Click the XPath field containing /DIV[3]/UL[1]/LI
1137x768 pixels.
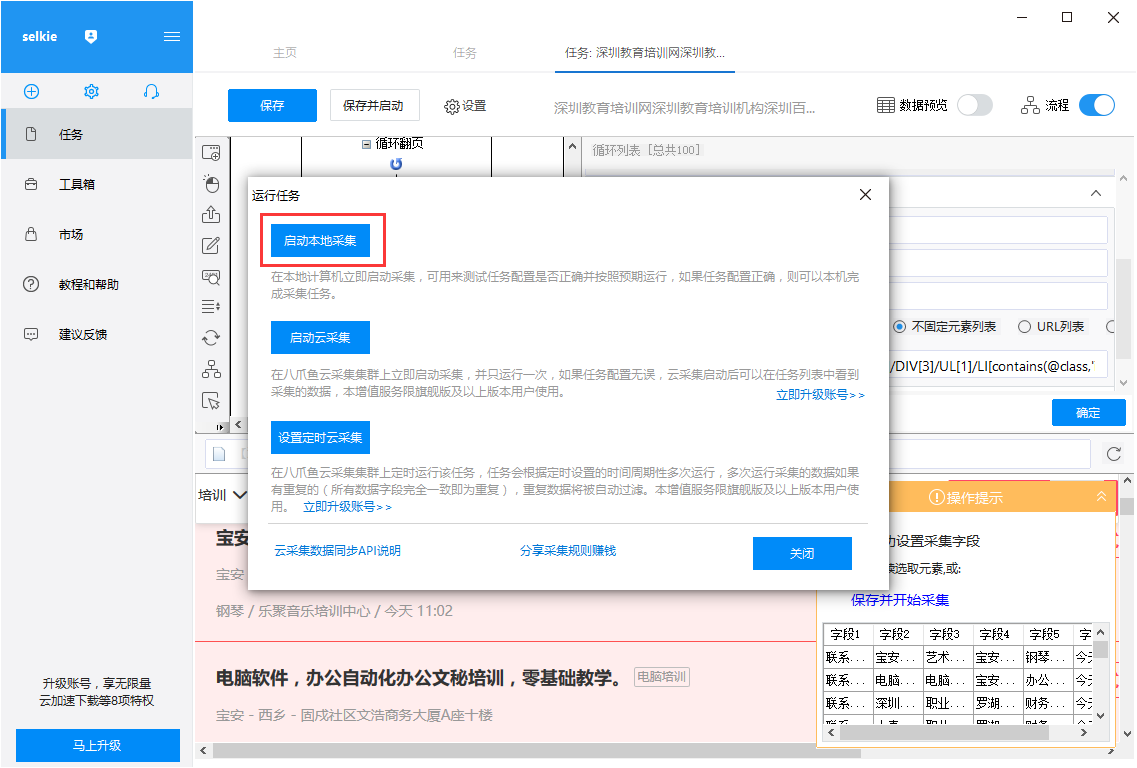pyautogui.click(x=998, y=366)
